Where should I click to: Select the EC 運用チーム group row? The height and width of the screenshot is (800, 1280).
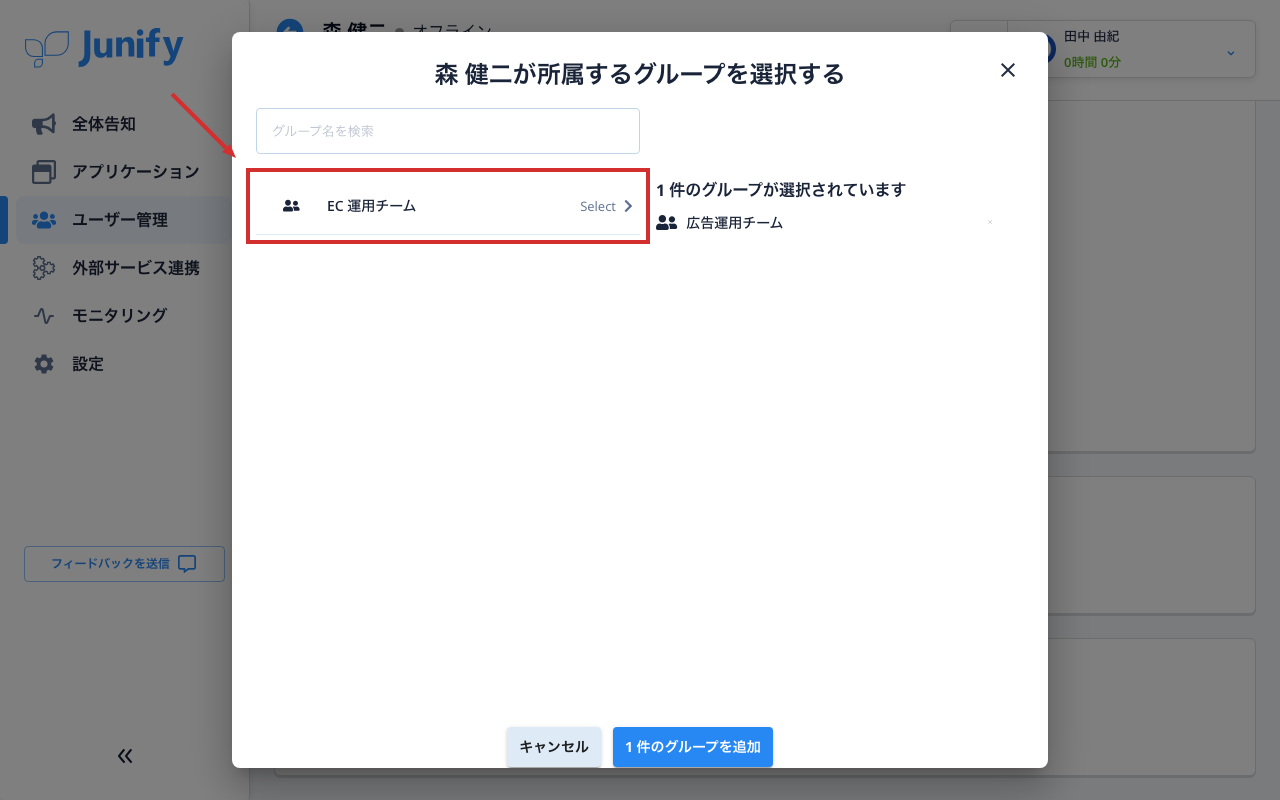448,206
